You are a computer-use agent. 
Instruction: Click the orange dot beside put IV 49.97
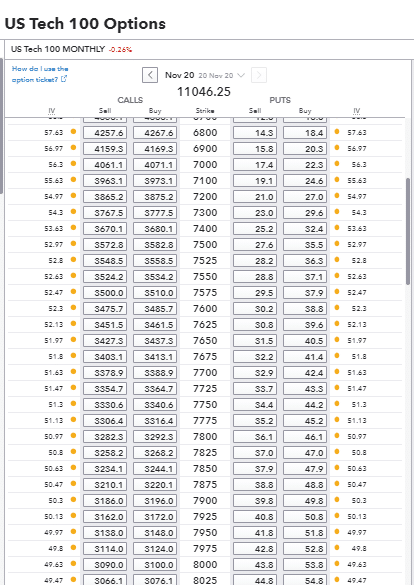tap(337, 531)
